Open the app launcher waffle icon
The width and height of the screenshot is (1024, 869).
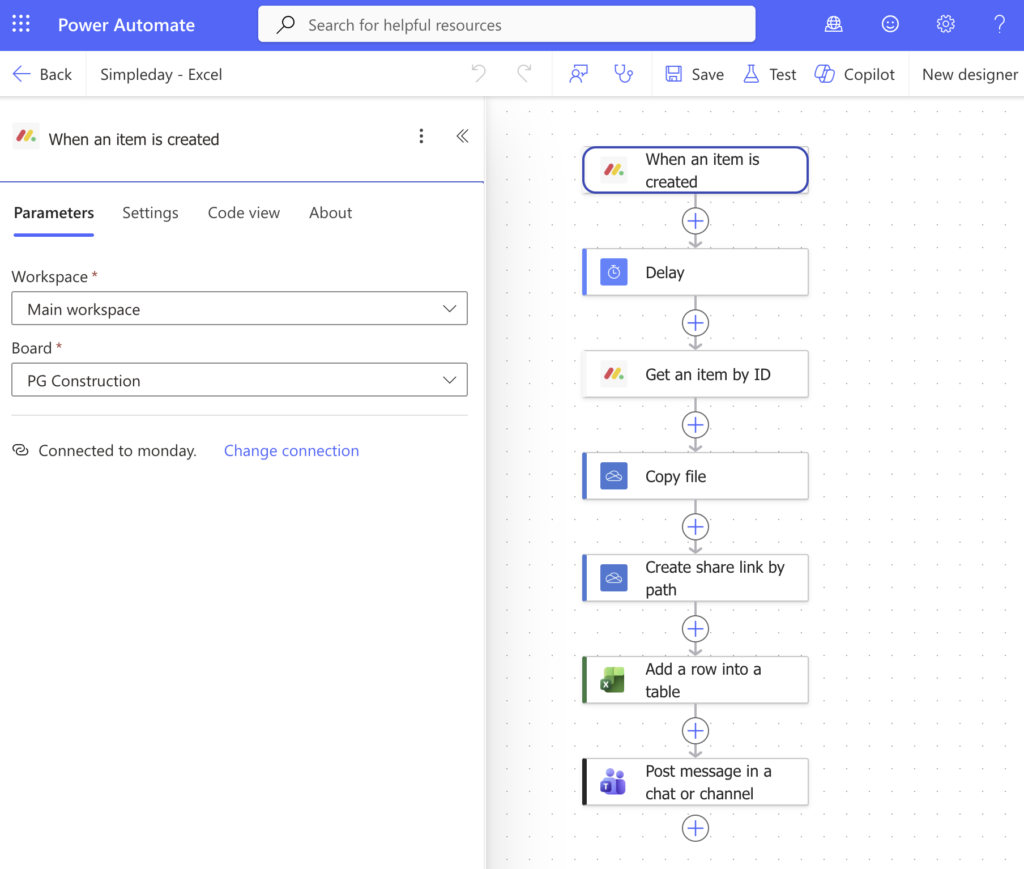[x=21, y=24]
